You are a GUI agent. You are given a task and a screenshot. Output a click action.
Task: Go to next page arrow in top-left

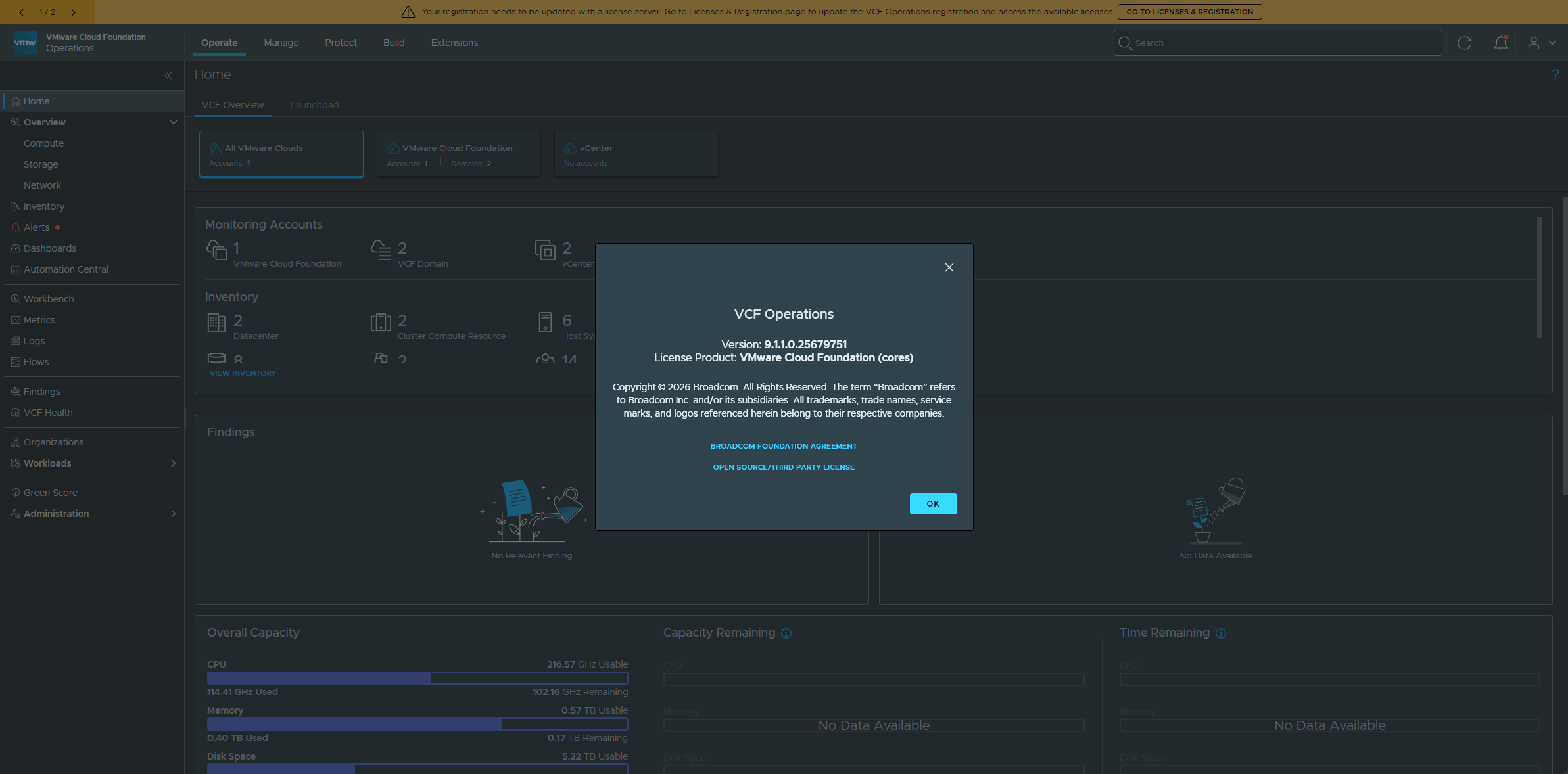pyautogui.click(x=74, y=12)
